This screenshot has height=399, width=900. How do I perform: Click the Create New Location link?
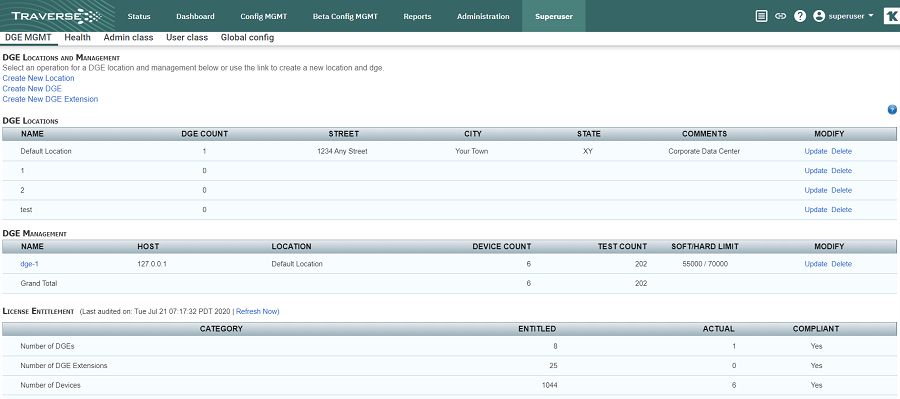click(x=38, y=78)
